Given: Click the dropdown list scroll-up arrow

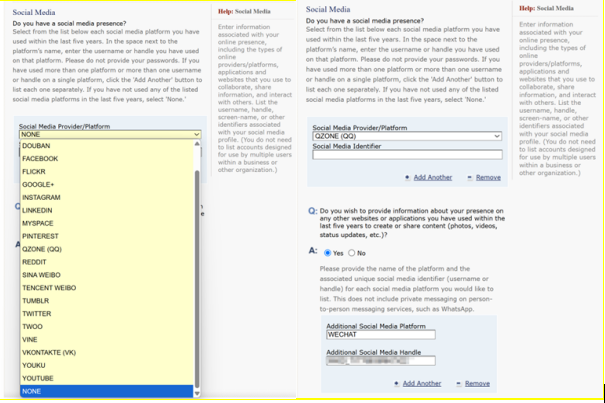Looking at the screenshot, I should tap(197, 144).
